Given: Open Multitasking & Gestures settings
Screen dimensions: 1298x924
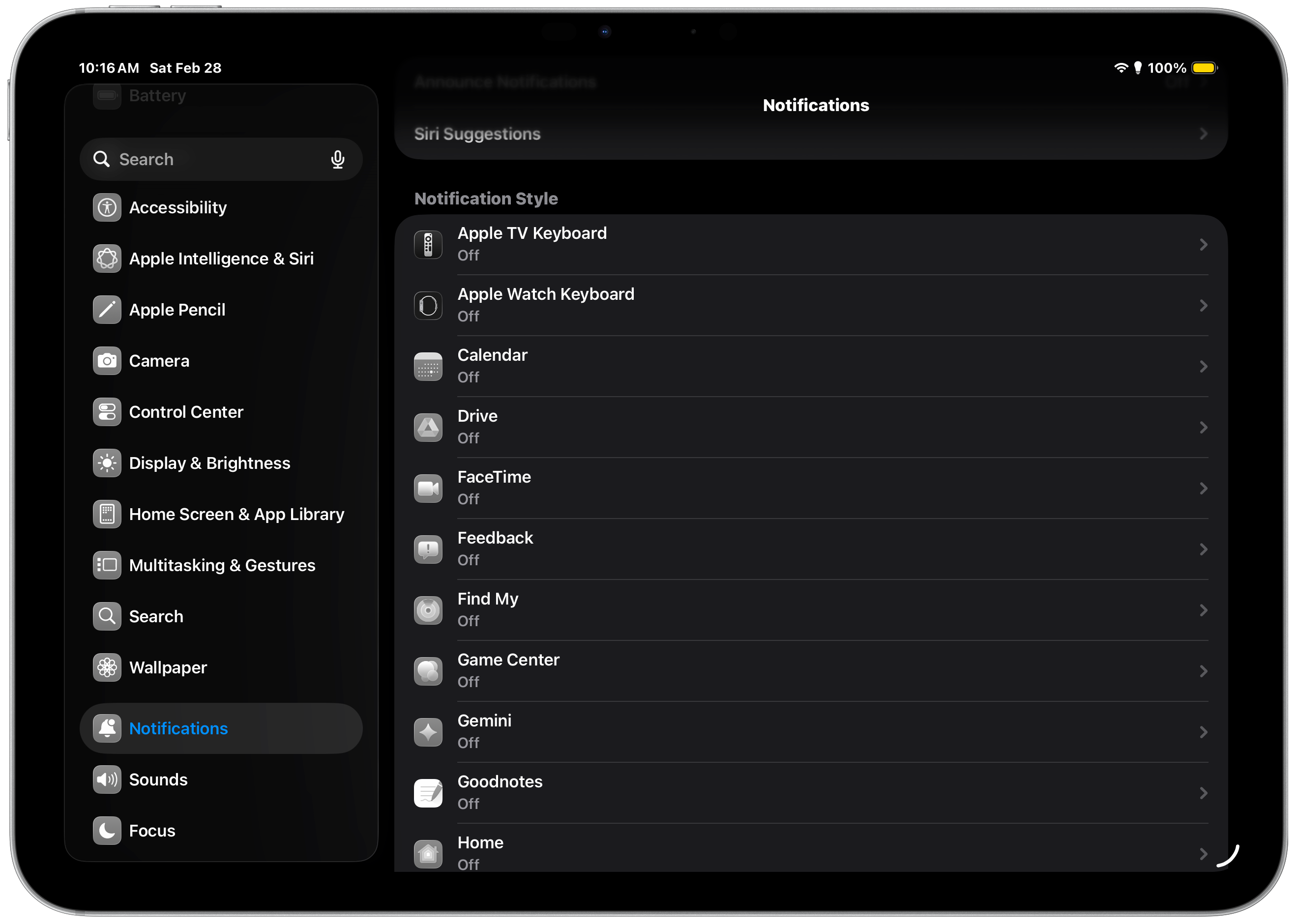Looking at the screenshot, I should [x=222, y=566].
